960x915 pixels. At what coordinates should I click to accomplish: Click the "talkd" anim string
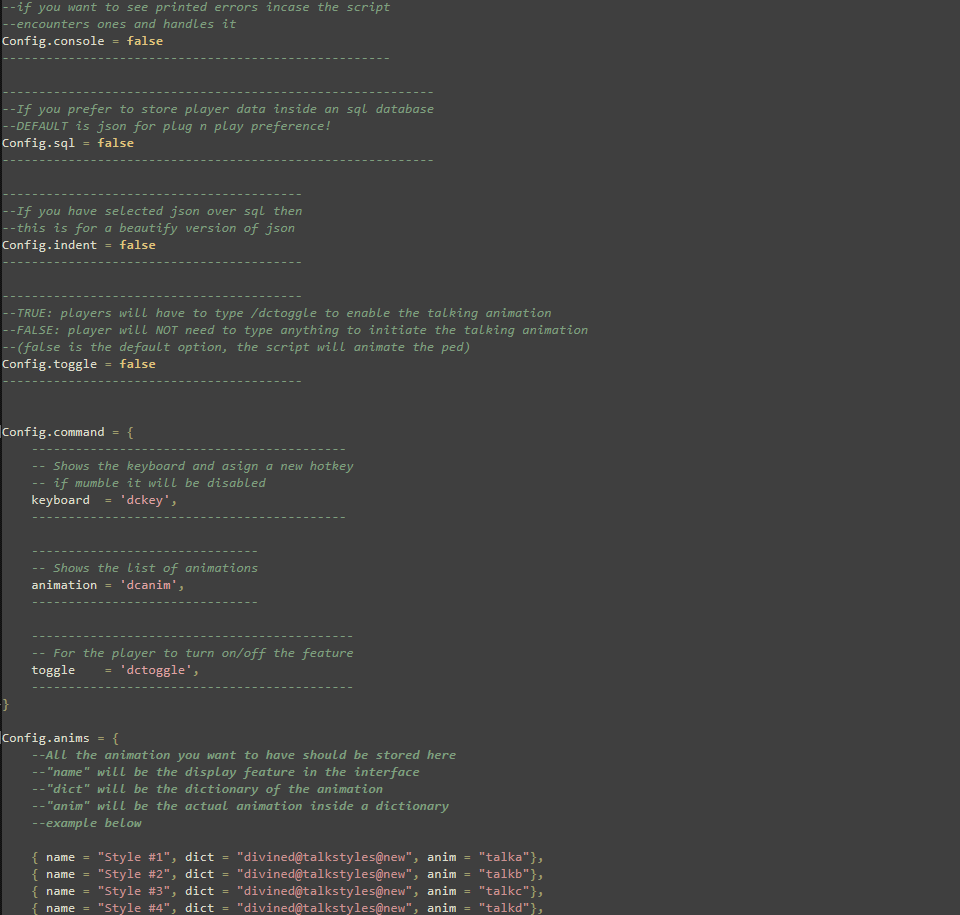click(x=504, y=908)
